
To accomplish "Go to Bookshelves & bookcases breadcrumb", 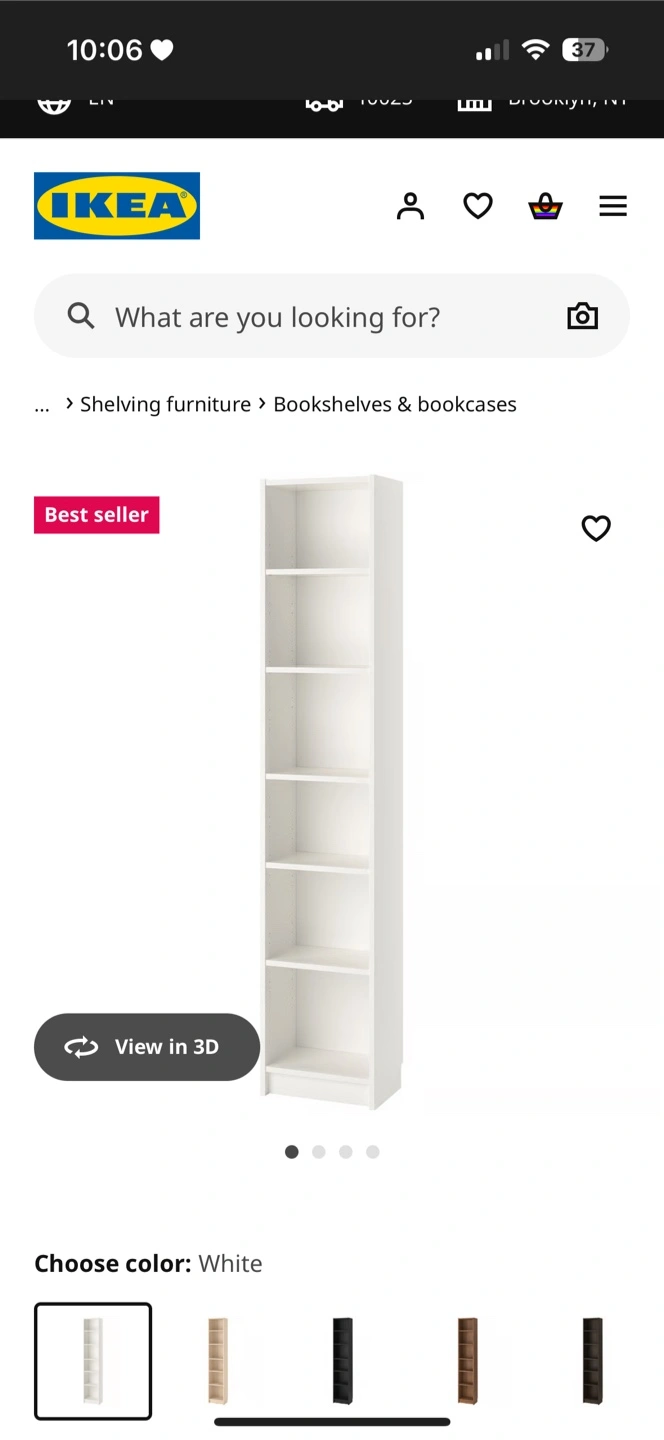I will tap(395, 404).
